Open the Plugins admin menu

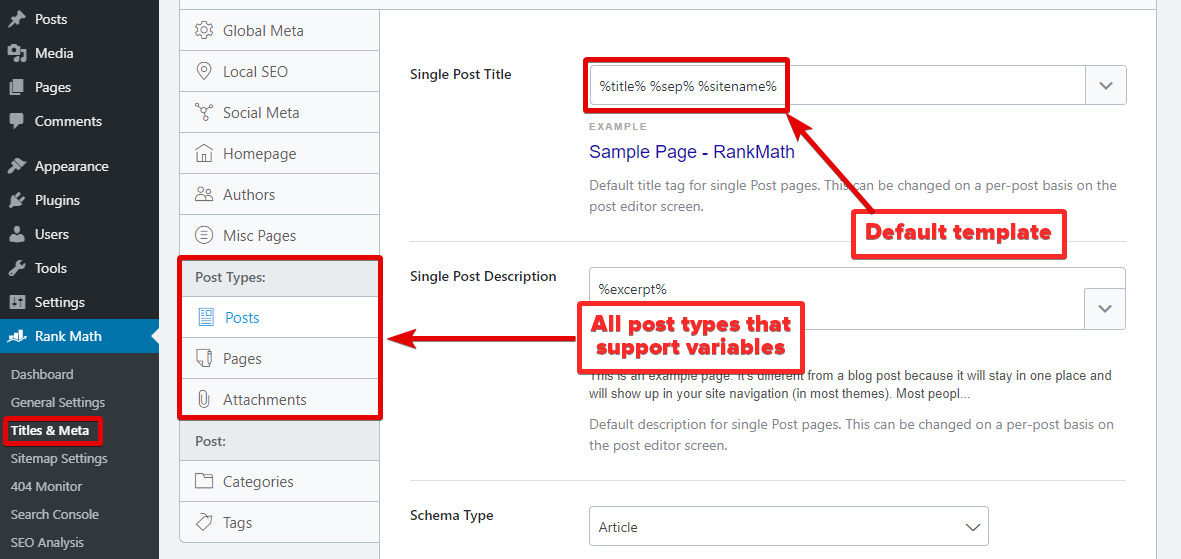click(x=57, y=200)
